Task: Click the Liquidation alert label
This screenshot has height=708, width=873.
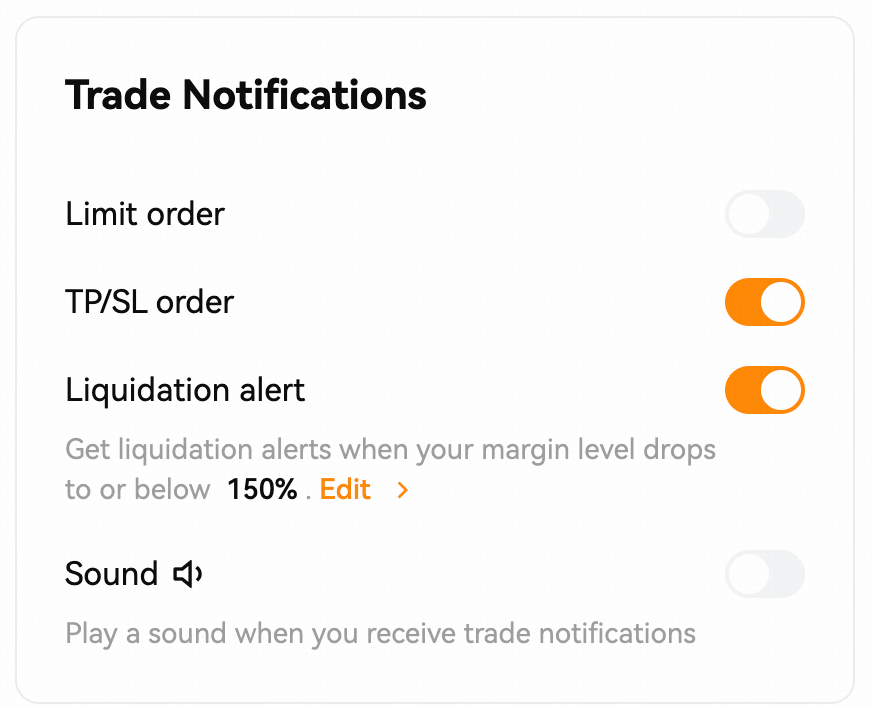Action: (185, 390)
